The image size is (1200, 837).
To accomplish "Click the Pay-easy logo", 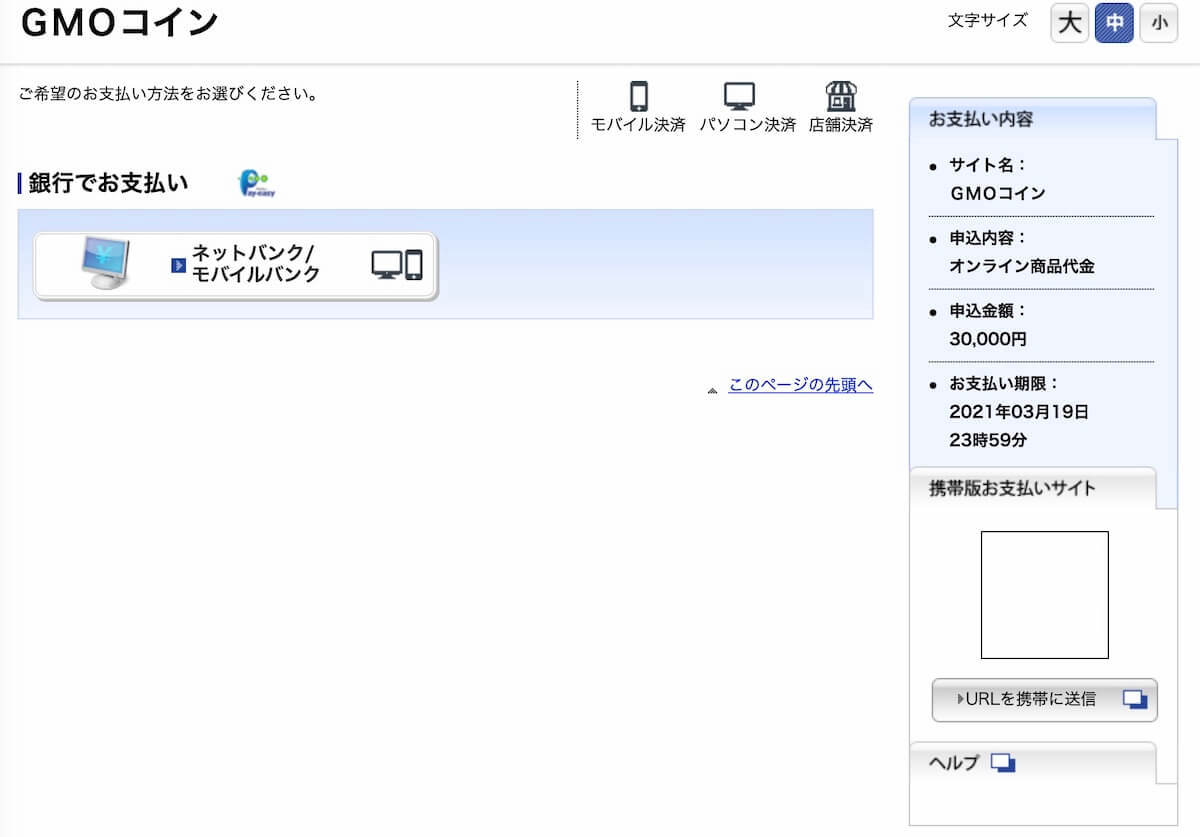I will 256,183.
